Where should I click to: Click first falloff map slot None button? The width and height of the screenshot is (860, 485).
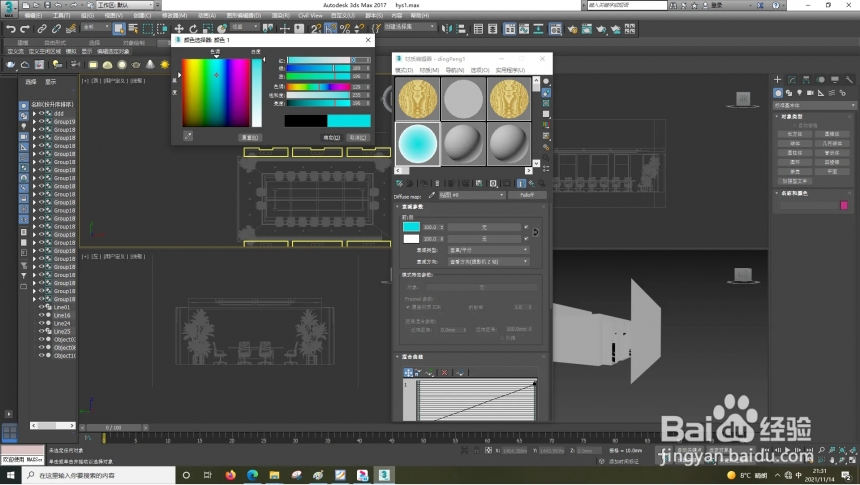click(484, 227)
